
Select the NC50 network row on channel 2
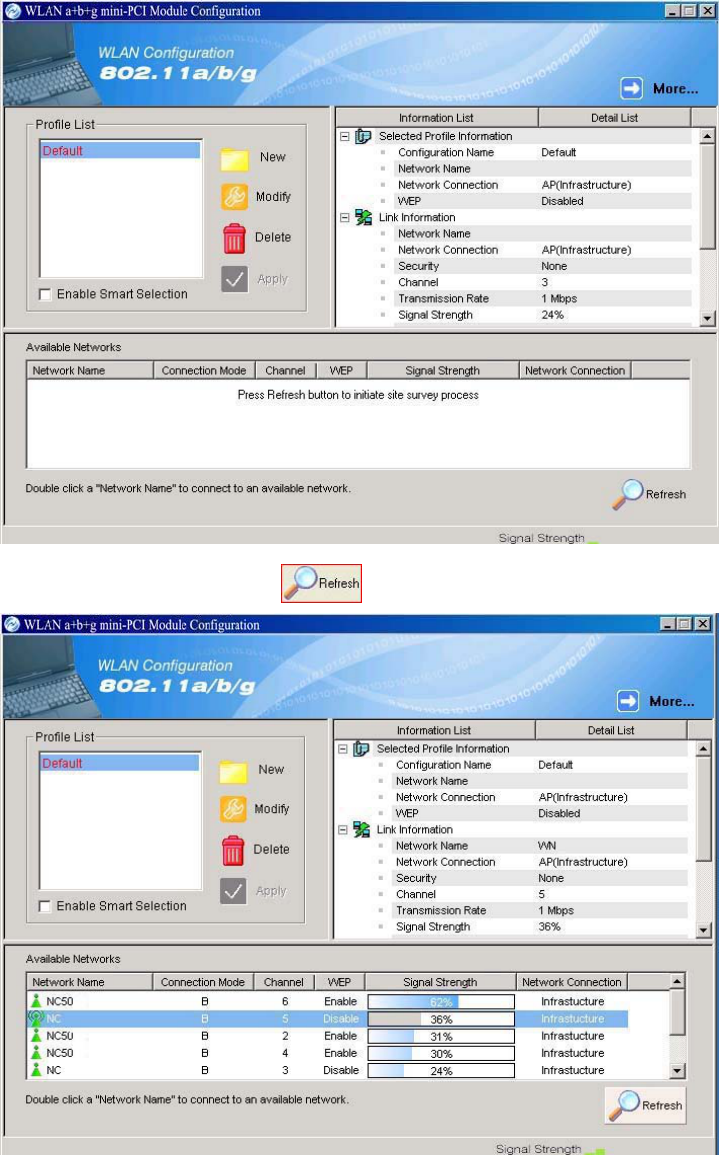[x=328, y=1036]
